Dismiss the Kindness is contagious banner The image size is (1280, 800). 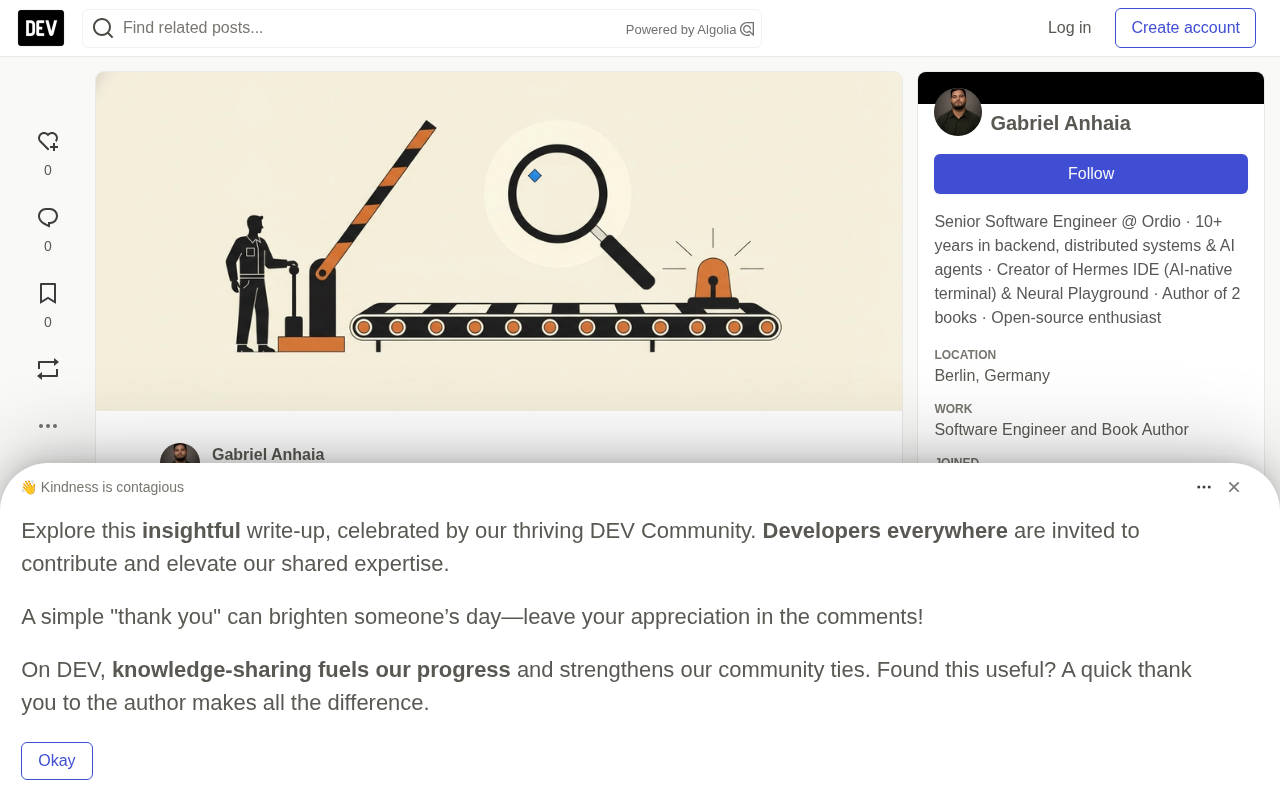point(1234,487)
